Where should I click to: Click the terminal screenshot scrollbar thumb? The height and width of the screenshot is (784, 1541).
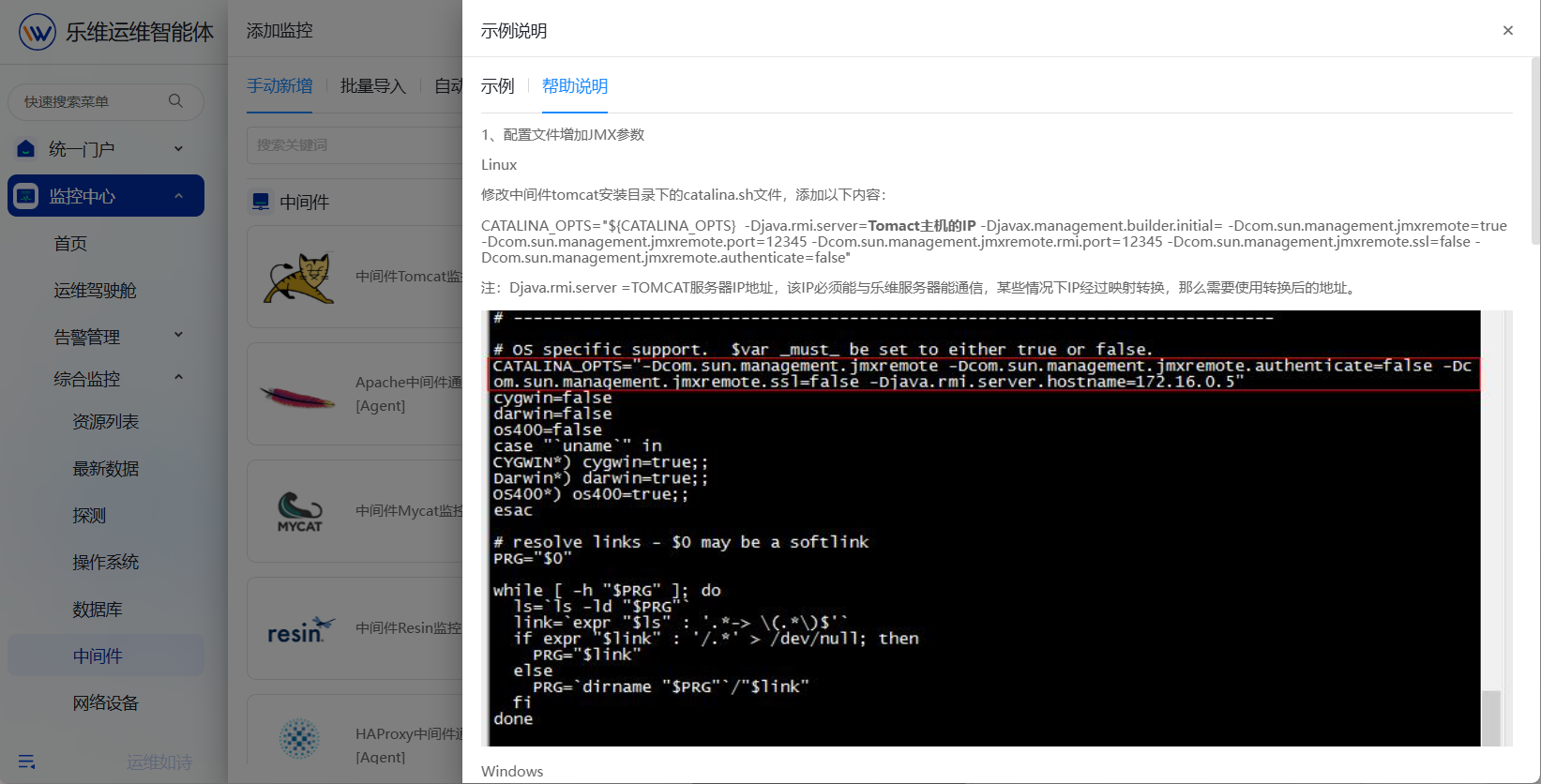1491,717
